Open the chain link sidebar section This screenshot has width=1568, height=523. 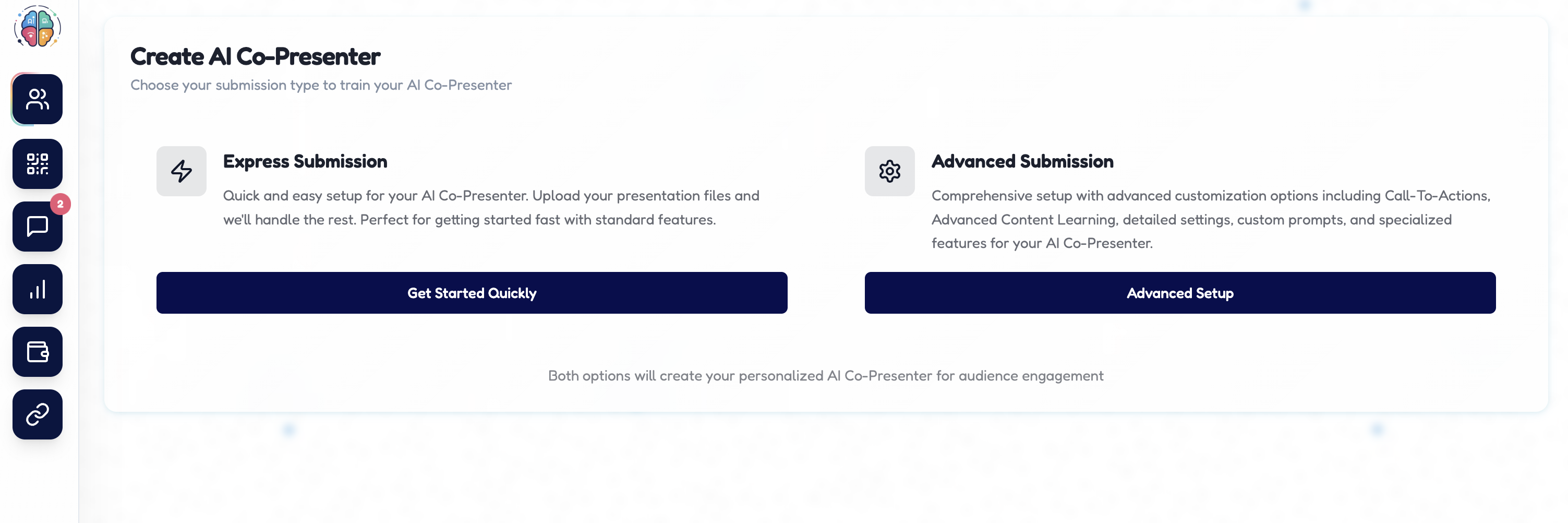(37, 414)
